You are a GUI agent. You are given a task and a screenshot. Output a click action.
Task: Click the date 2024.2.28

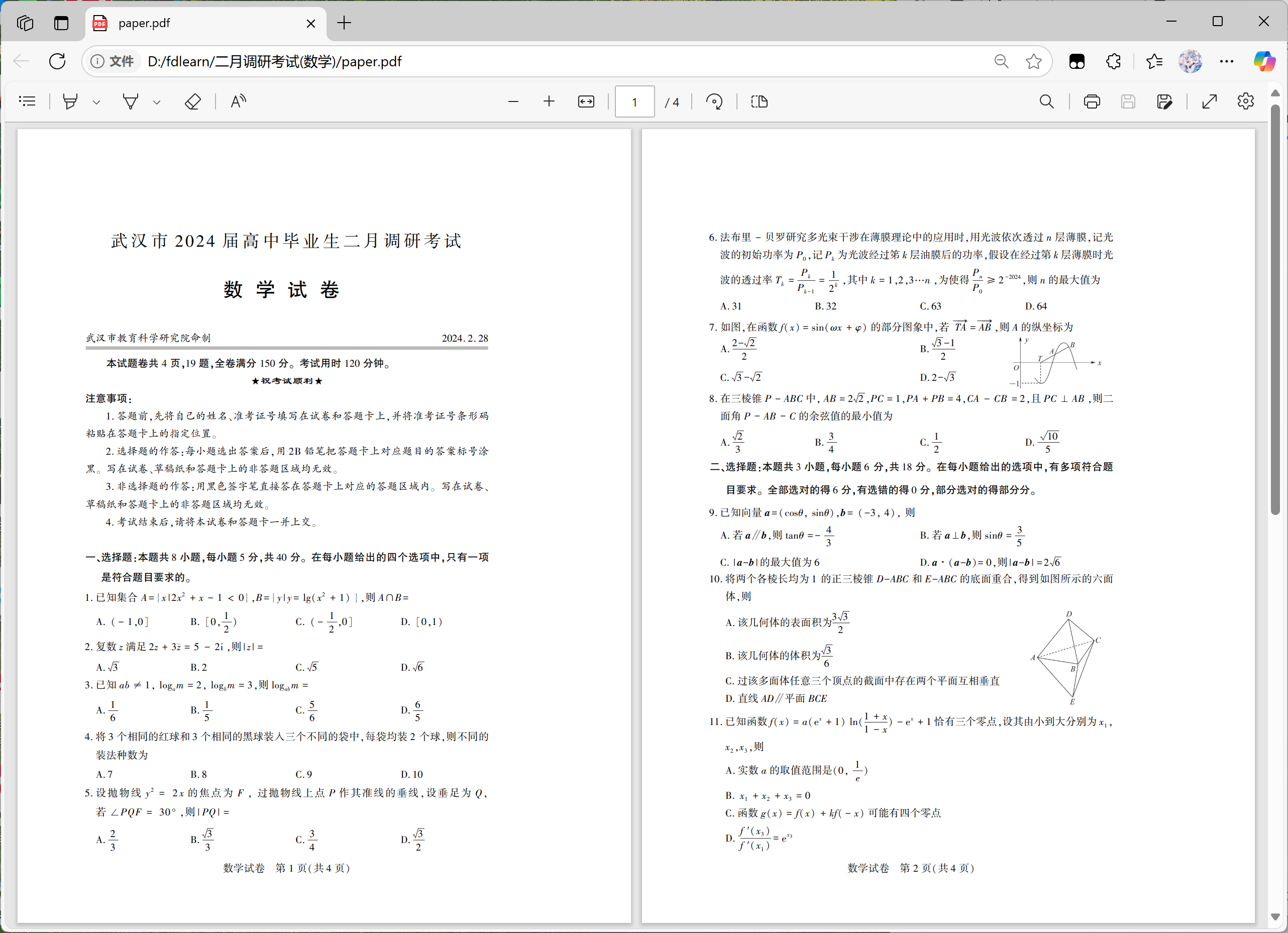[465, 338]
